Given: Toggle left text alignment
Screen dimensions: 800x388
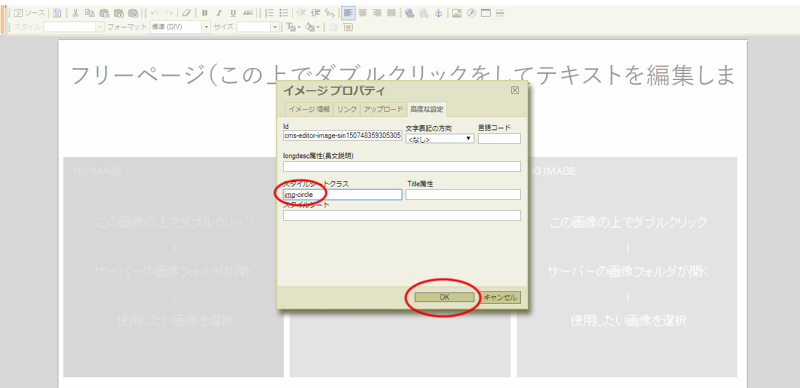Looking at the screenshot, I should (348, 13).
